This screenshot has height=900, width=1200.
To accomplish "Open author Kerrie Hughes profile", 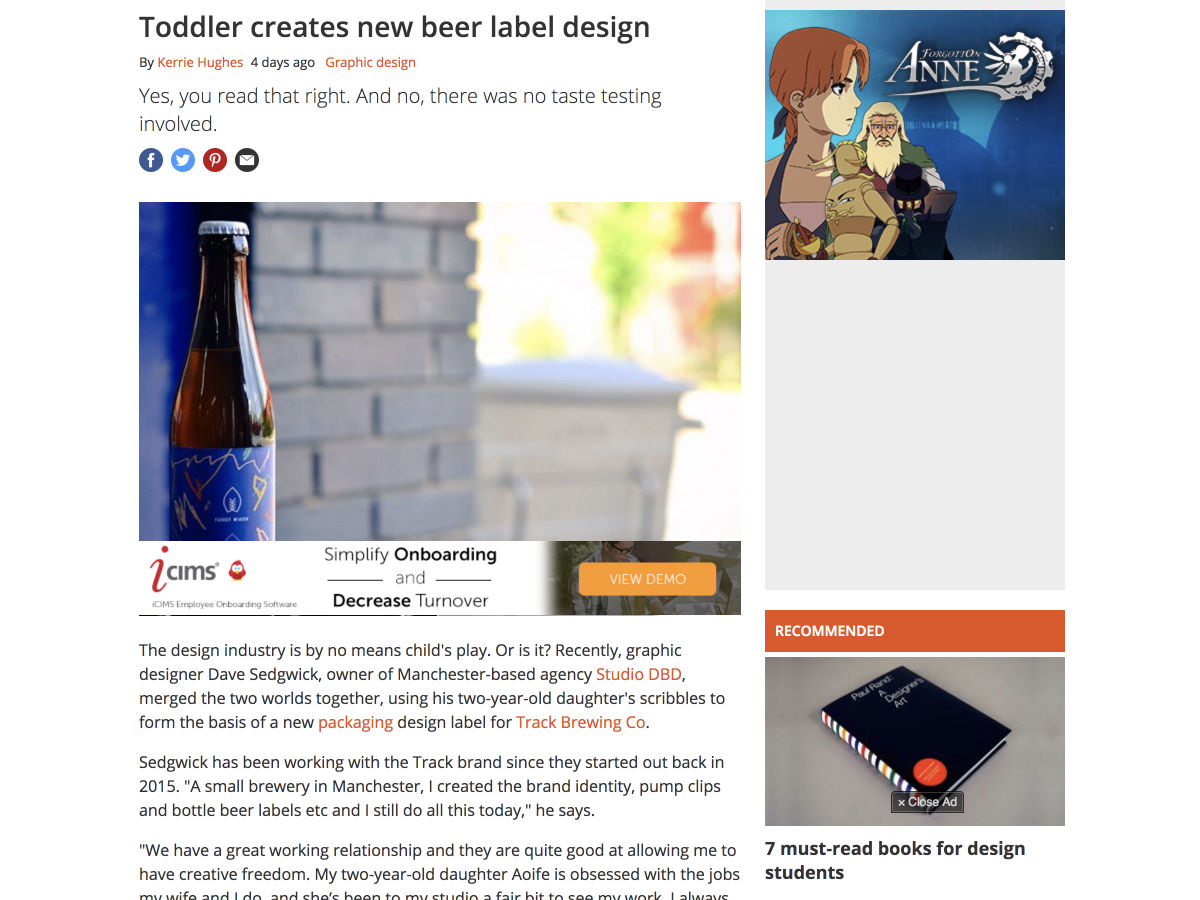I will [x=200, y=62].
